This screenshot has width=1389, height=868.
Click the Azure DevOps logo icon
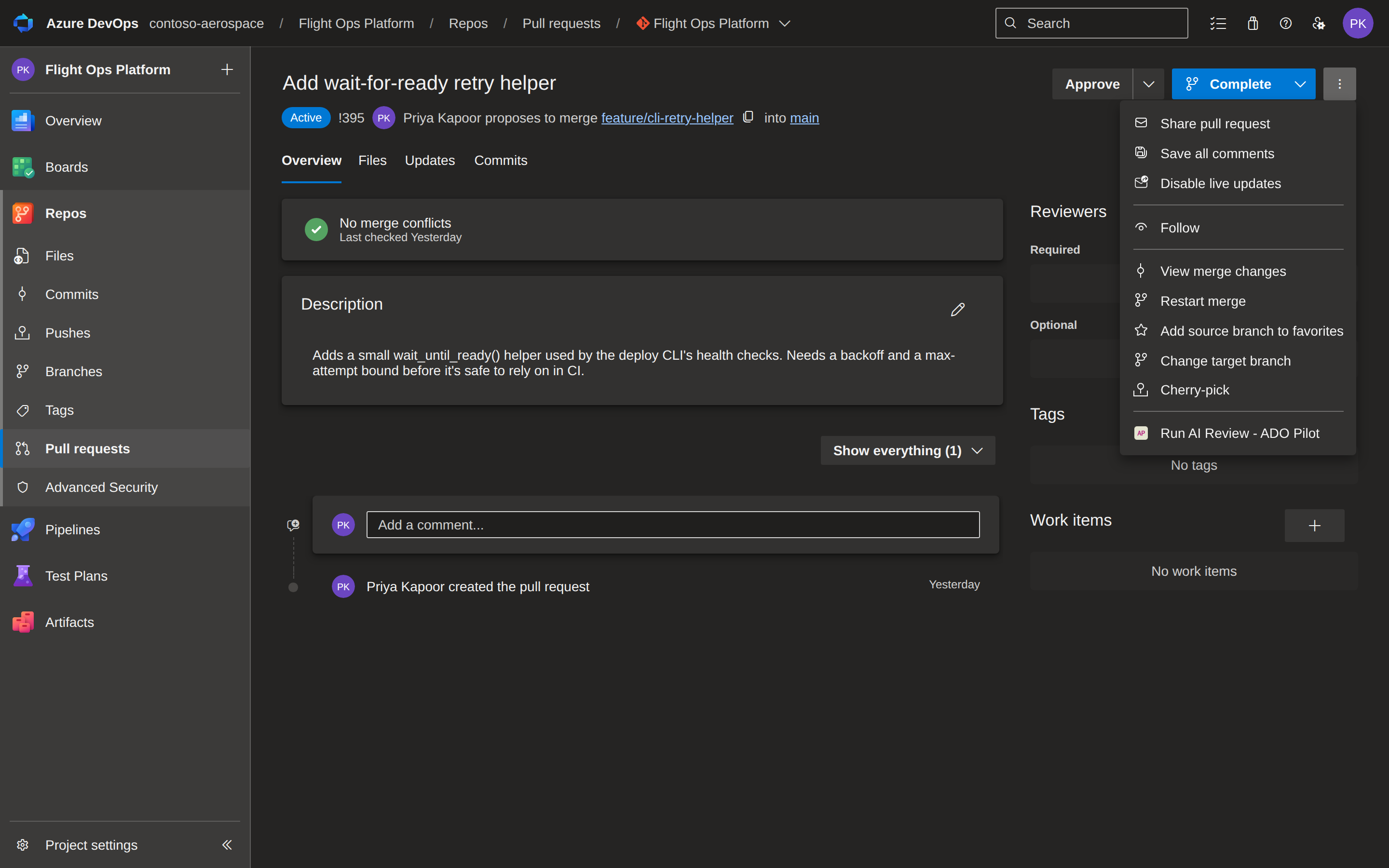23,23
